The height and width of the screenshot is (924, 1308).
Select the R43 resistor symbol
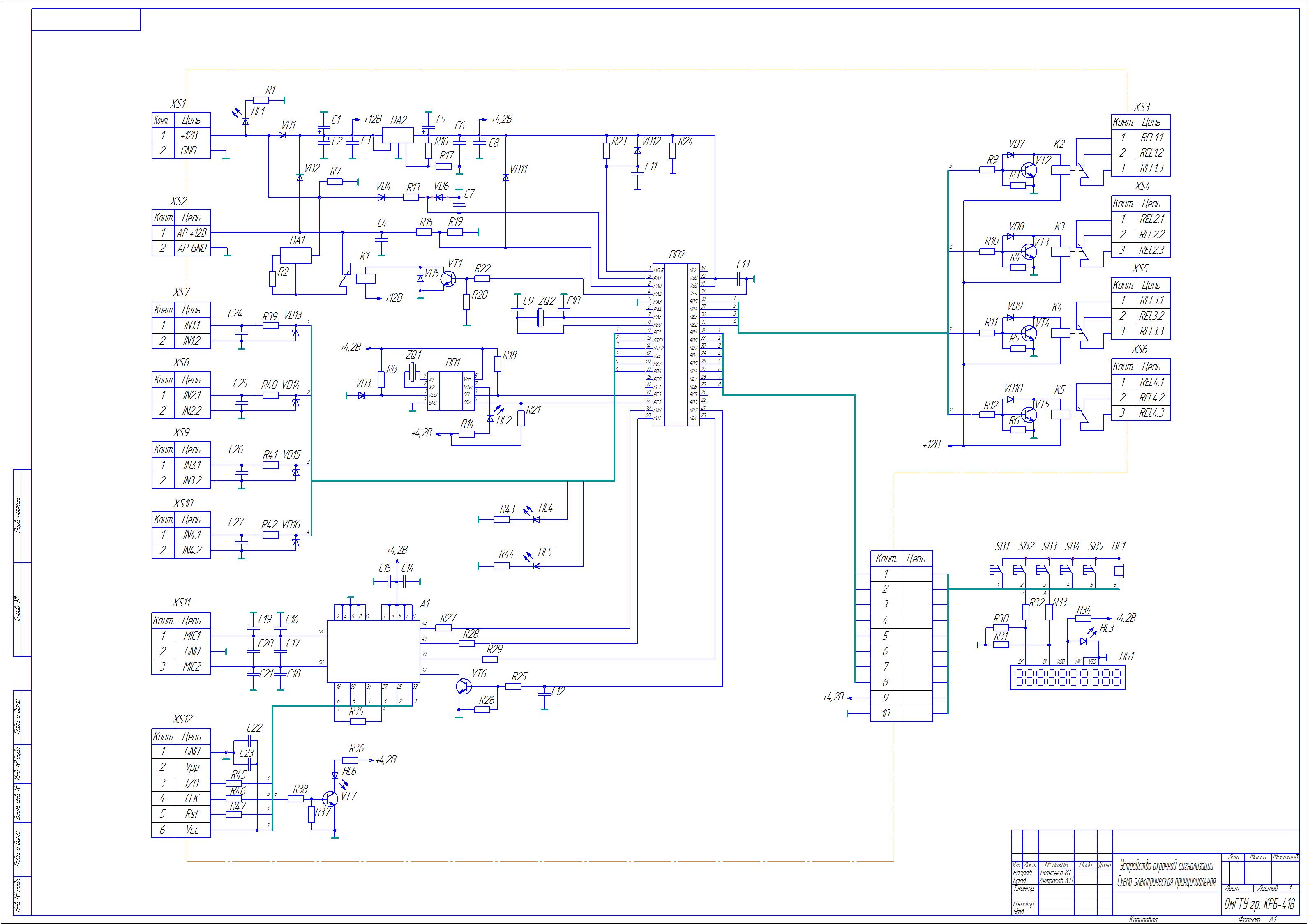pyautogui.click(x=501, y=519)
